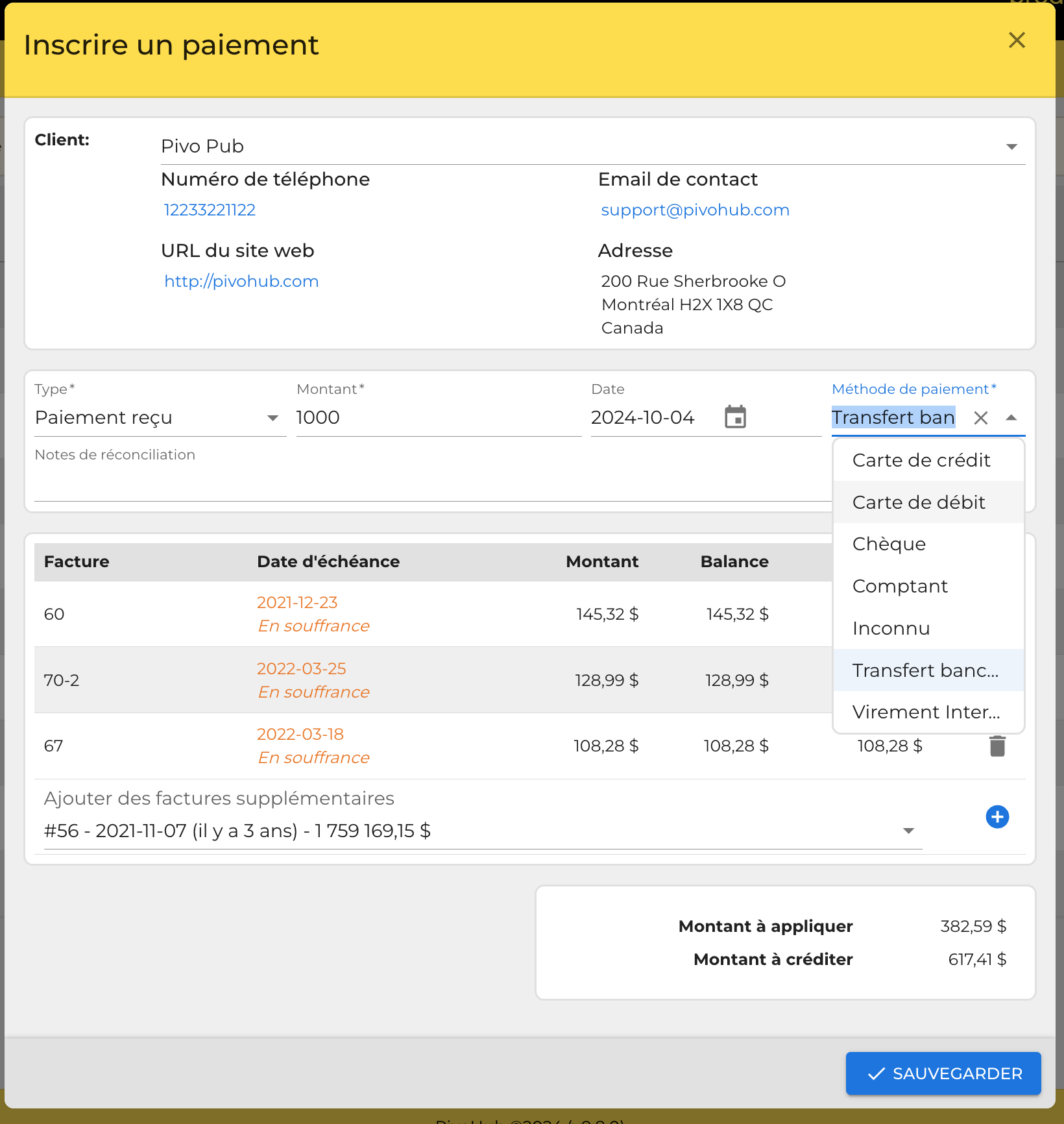Open http://pivohub.com website link
Image resolution: width=1064 pixels, height=1124 pixels.
coord(241,281)
